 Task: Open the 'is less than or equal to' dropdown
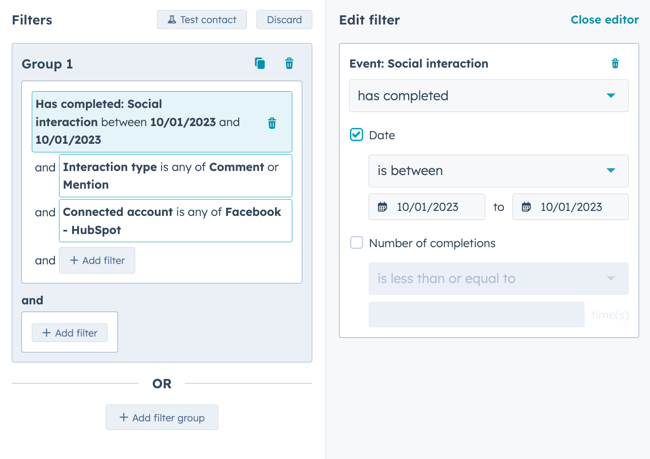pos(498,279)
